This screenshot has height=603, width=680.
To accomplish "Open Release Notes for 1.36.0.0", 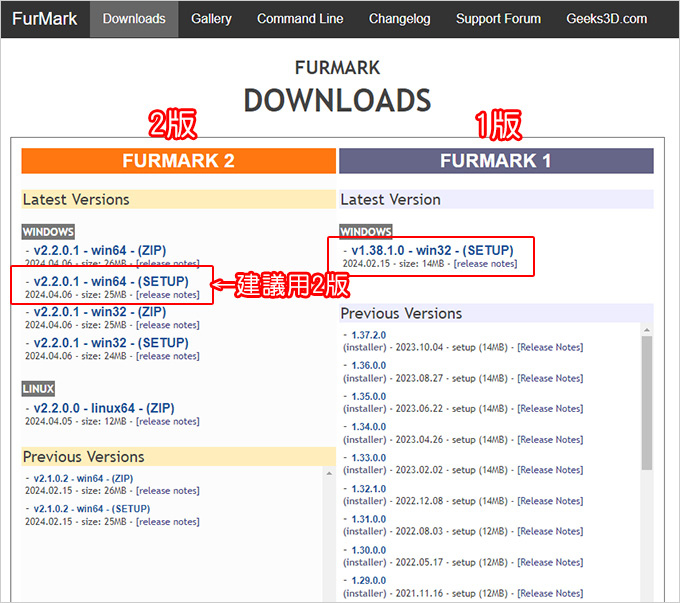I will 550,379.
